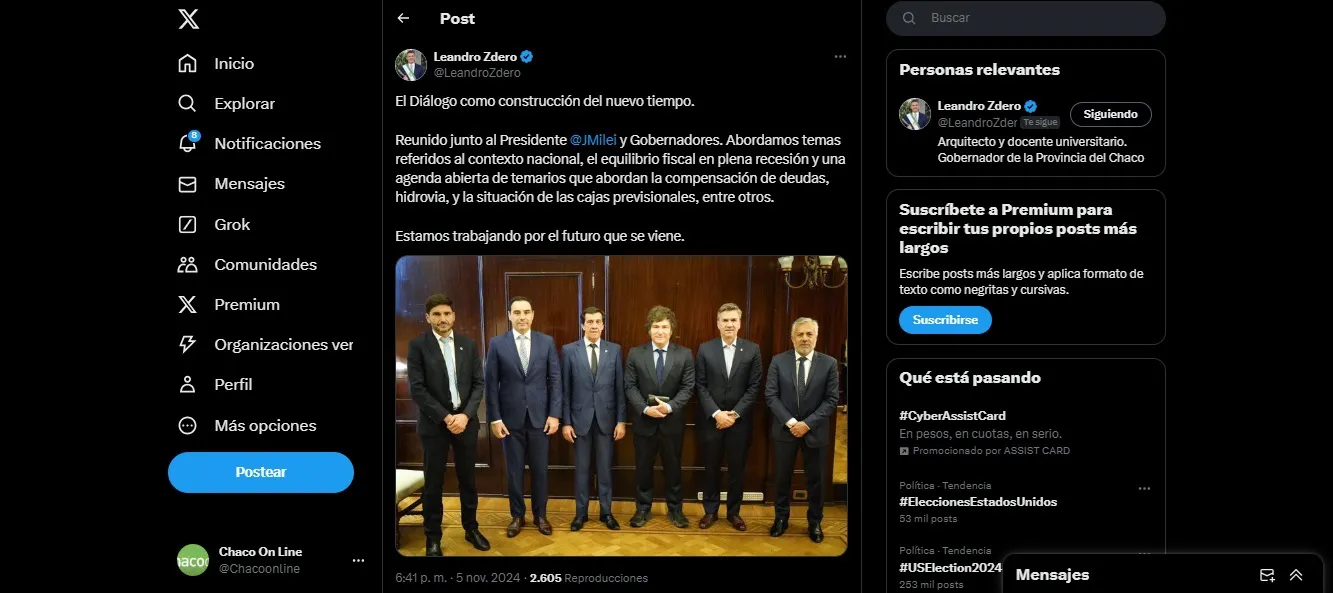Click into the Buscar search field
Screen dimensions: 1333x593
point(1040,18)
